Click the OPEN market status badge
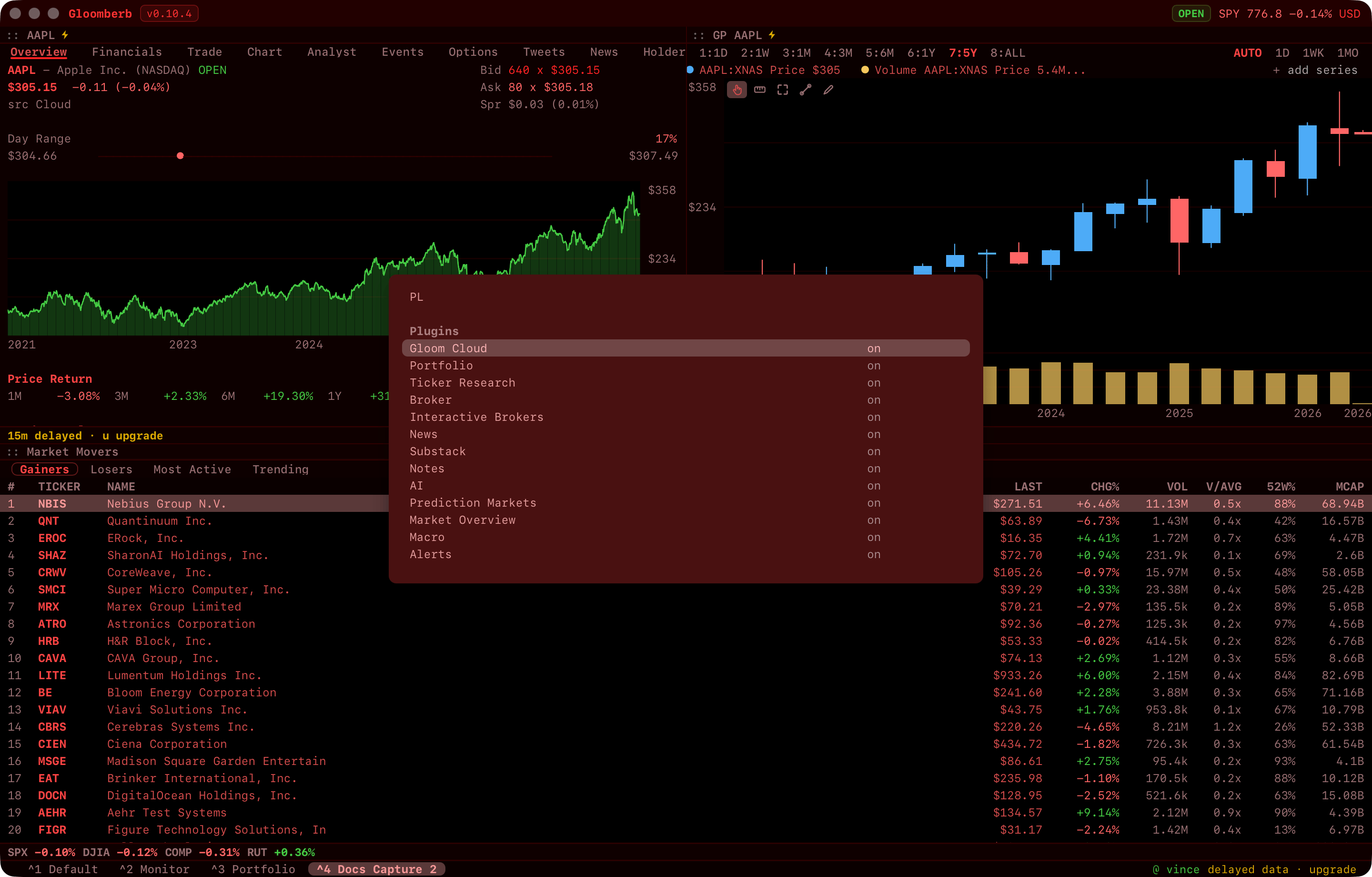The image size is (1372, 877). [x=1191, y=14]
